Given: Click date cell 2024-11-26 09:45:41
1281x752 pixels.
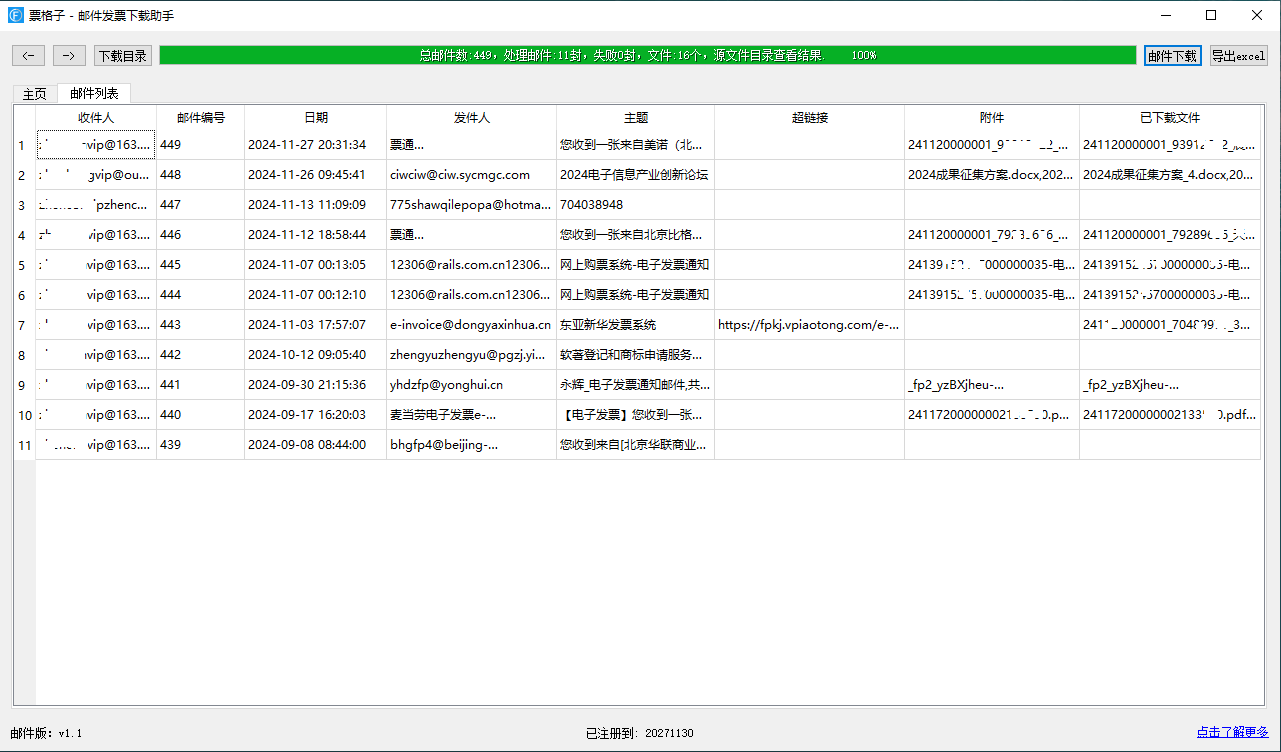Looking at the screenshot, I should [x=315, y=175].
